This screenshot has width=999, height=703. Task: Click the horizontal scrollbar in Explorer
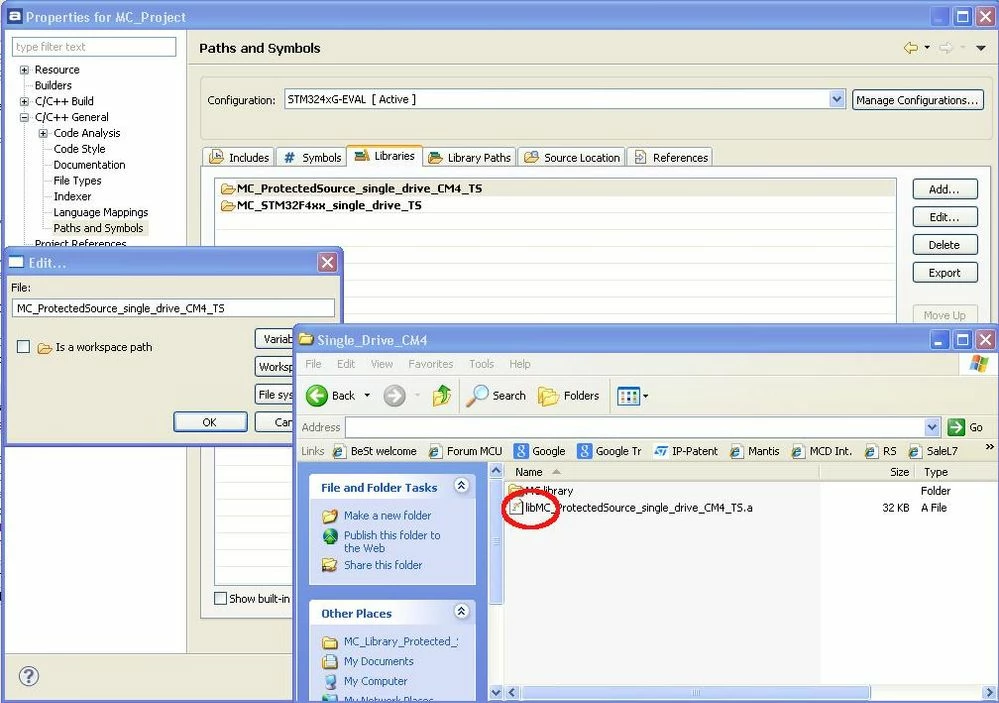point(696,692)
